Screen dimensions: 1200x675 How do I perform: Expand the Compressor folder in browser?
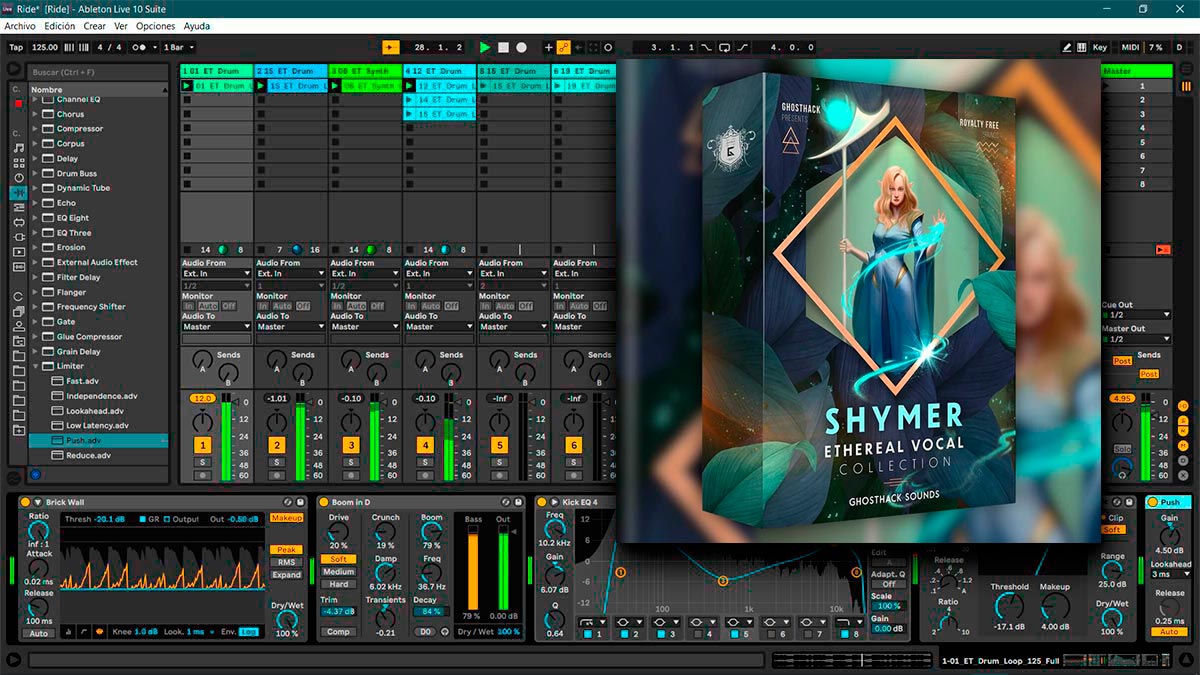coord(36,129)
